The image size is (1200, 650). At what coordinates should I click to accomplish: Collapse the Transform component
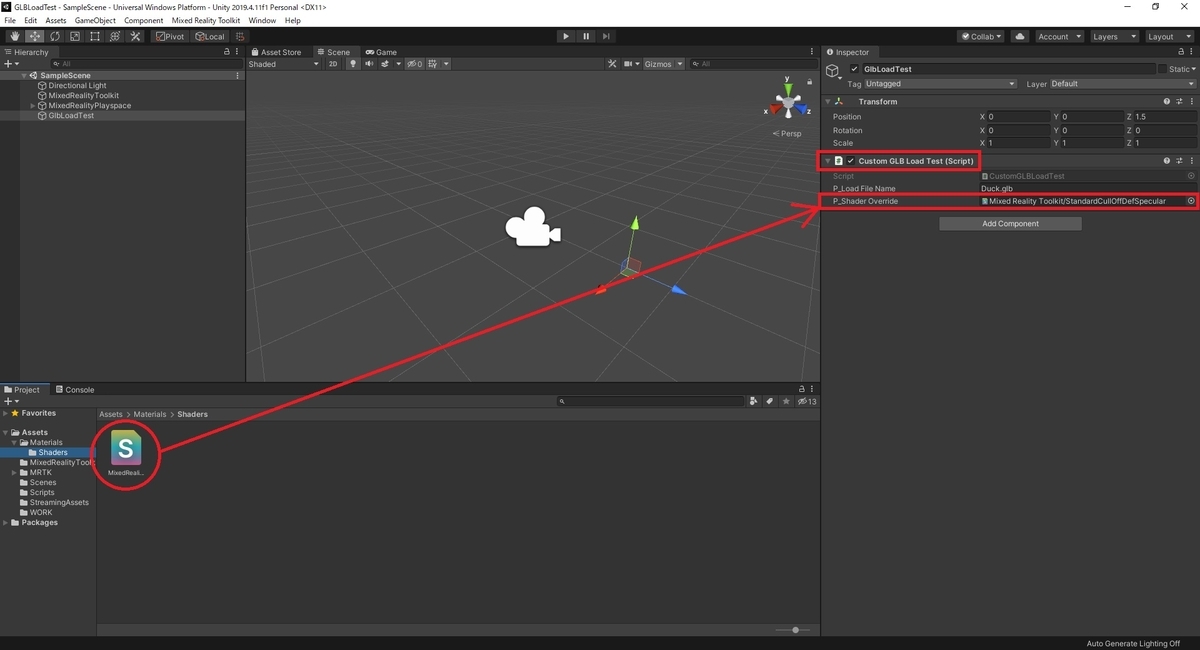point(828,102)
